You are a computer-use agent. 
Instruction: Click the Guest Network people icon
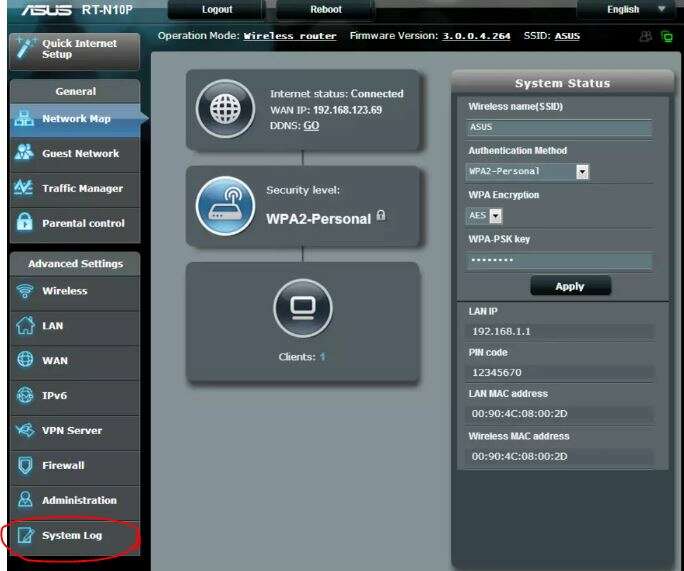coord(24,152)
